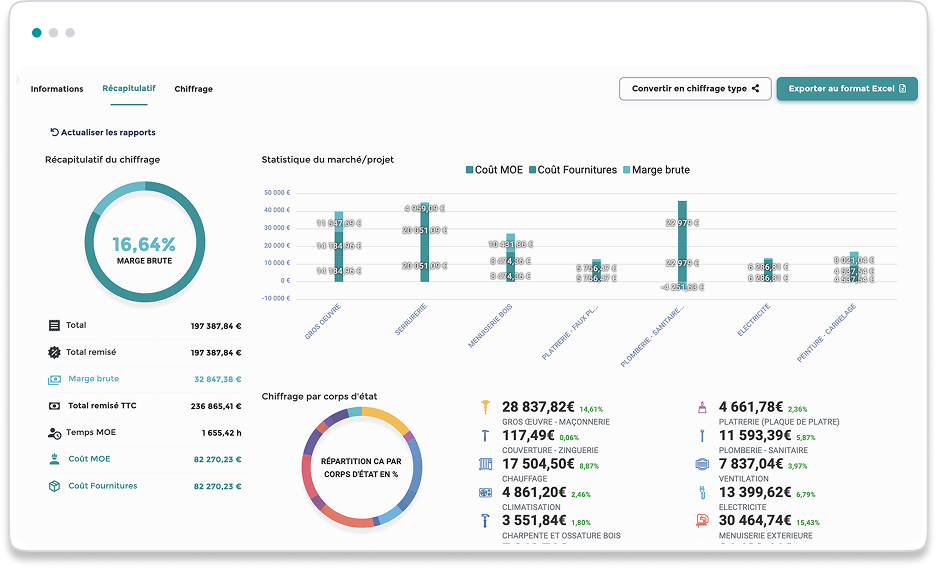
Task: Click the Plomberie - Sanitaire bar in chart
Action: click(682, 245)
